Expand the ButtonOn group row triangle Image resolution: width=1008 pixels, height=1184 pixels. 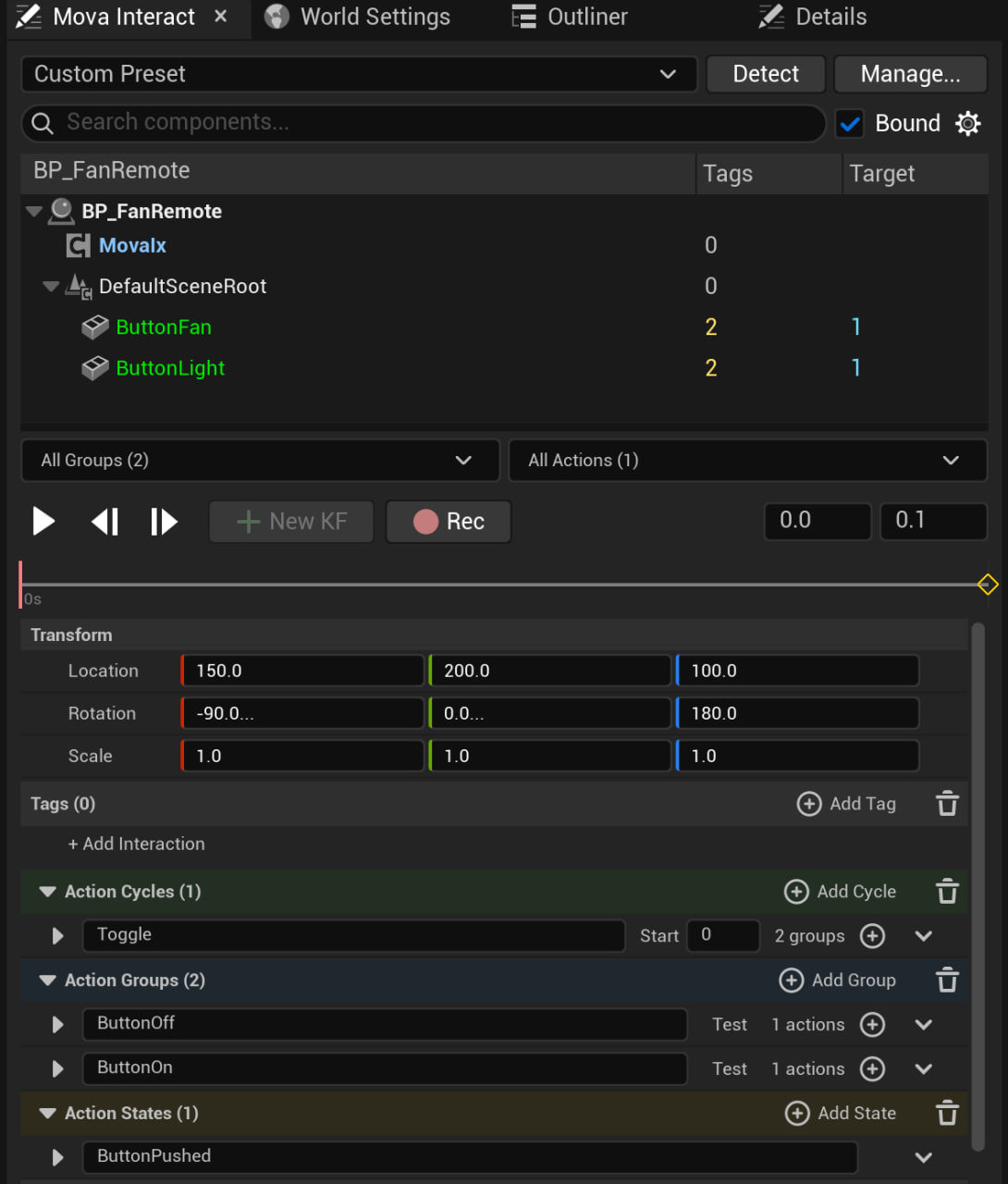point(57,1068)
